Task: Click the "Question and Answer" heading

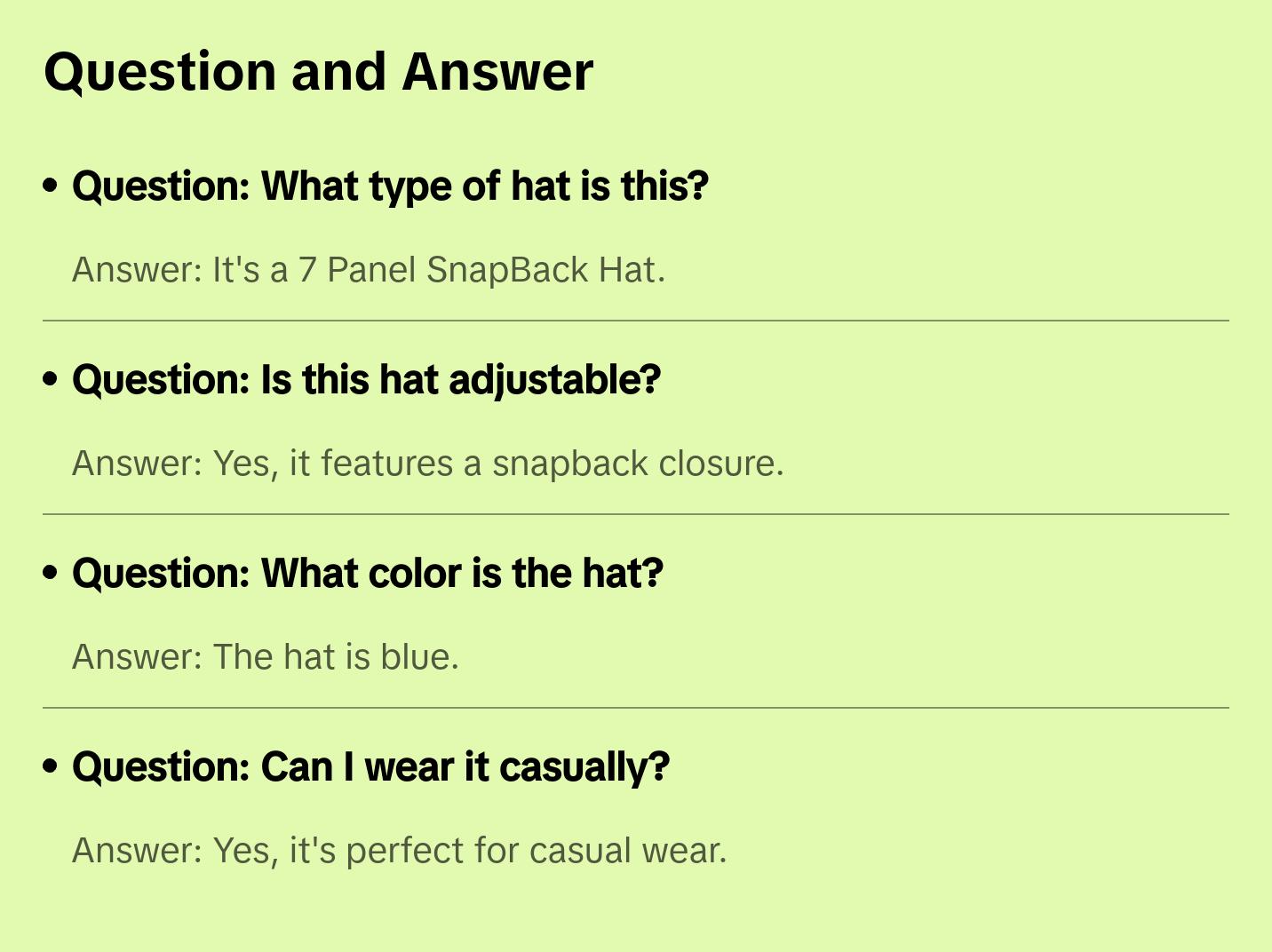Action: pos(318,72)
